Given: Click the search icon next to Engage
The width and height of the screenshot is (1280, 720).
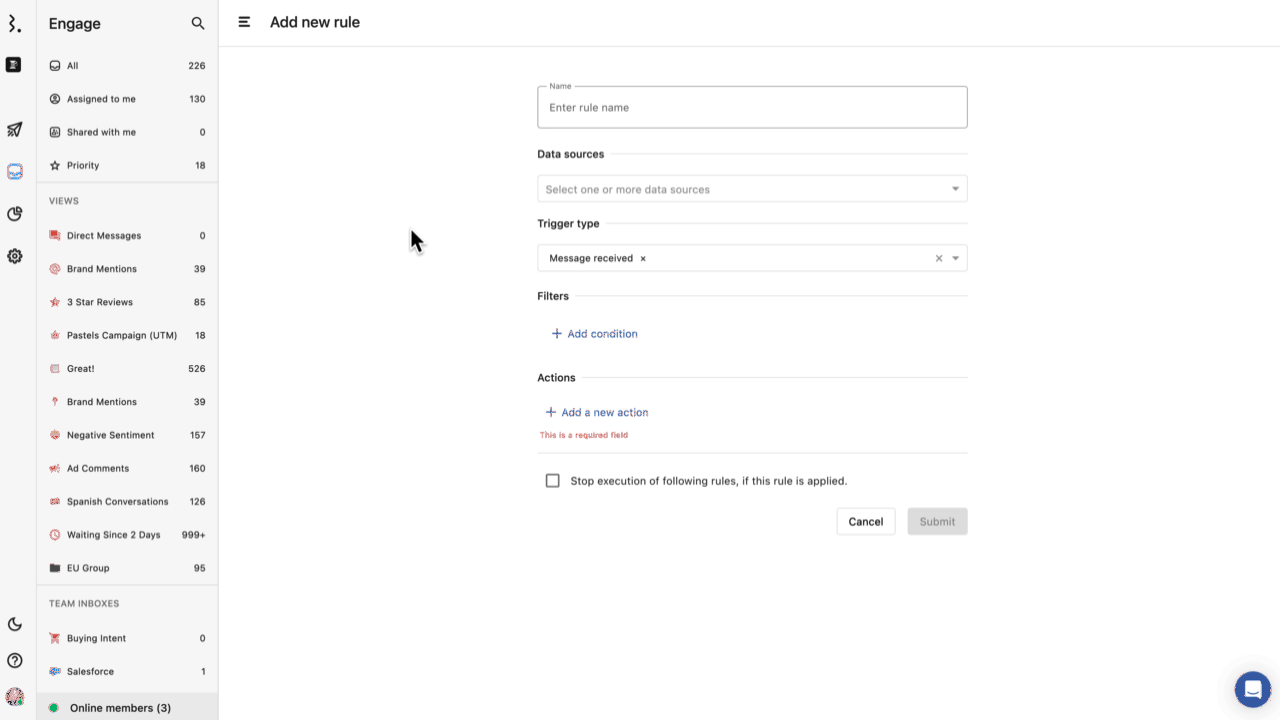Looking at the screenshot, I should coord(198,22).
